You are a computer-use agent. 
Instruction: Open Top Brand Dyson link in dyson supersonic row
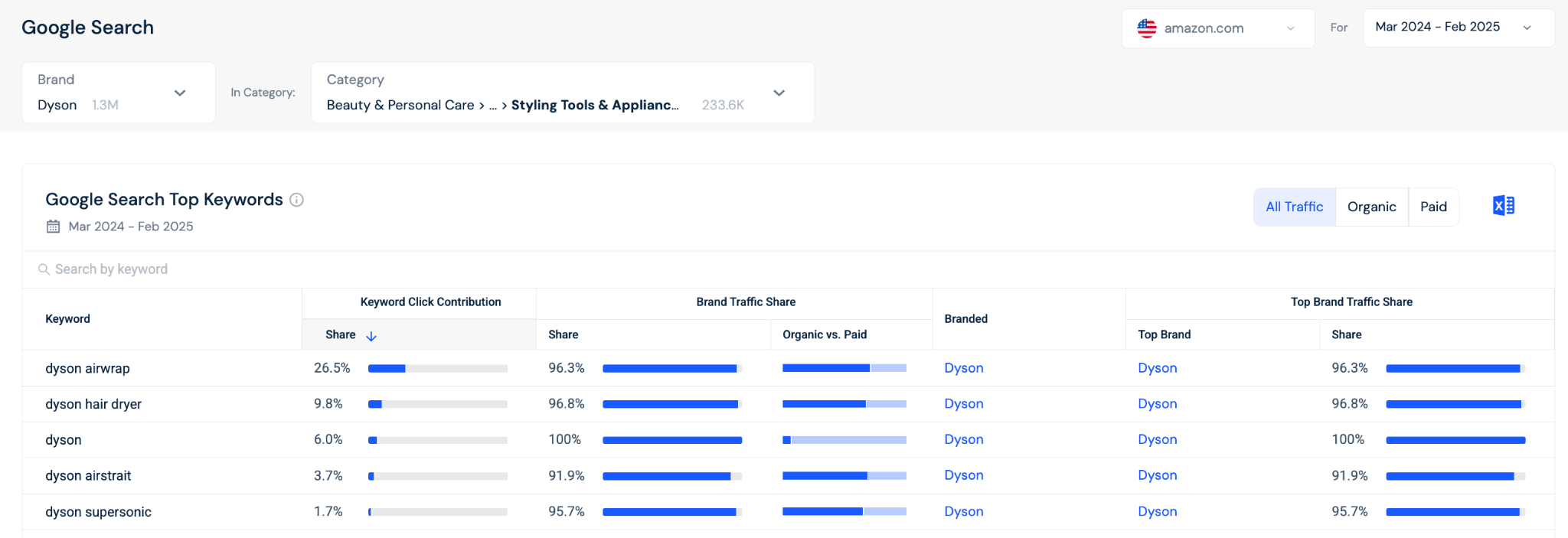click(1158, 511)
